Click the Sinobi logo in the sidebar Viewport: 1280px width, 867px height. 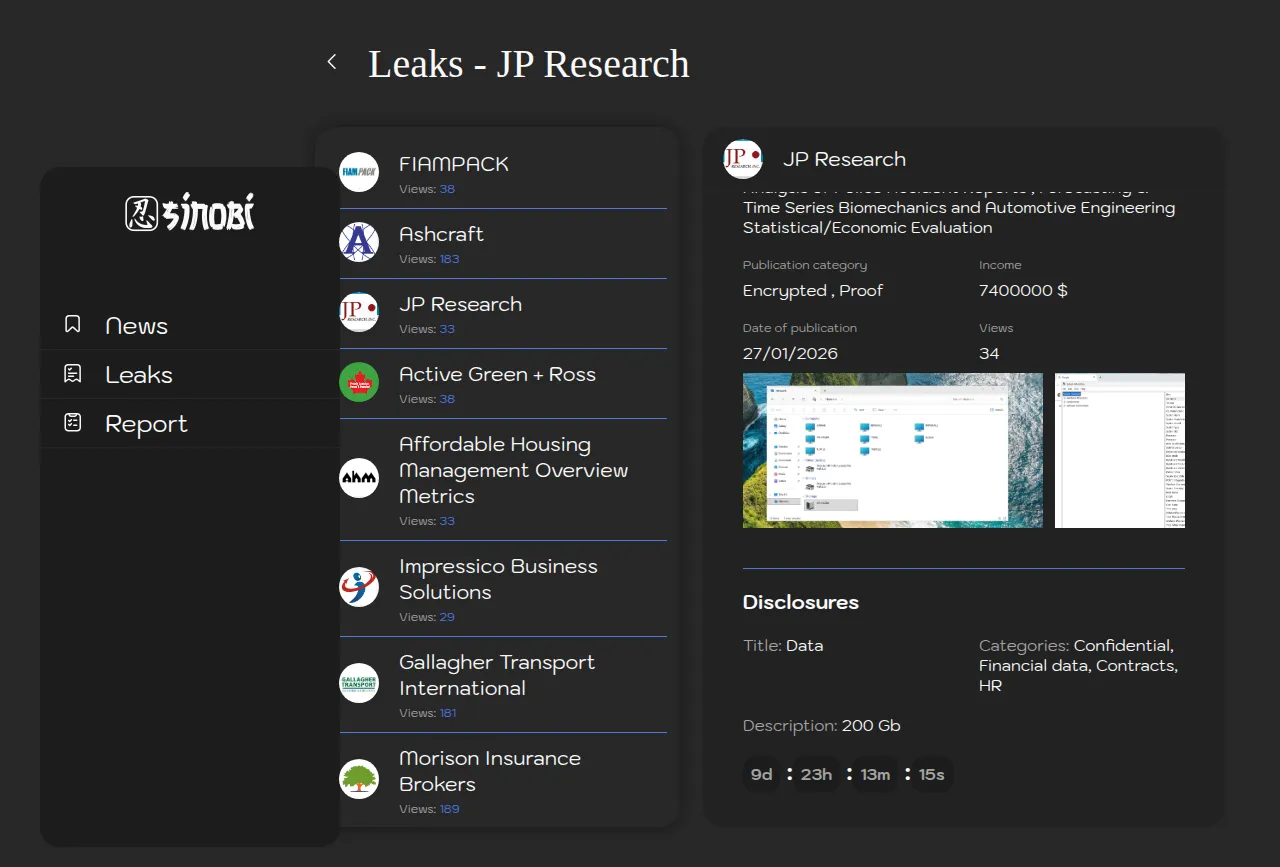coord(190,212)
